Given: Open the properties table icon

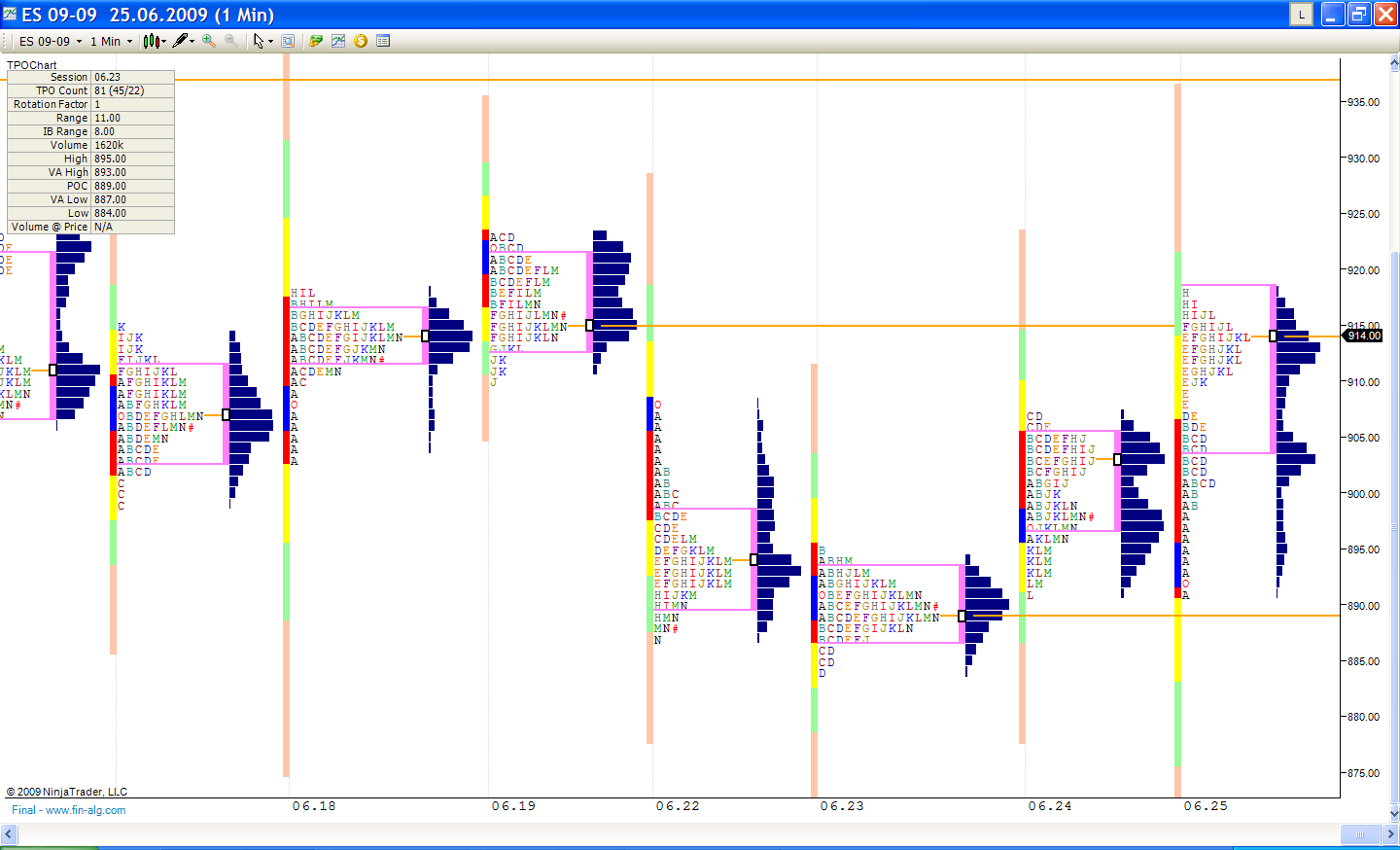Looking at the screenshot, I should [x=383, y=41].
